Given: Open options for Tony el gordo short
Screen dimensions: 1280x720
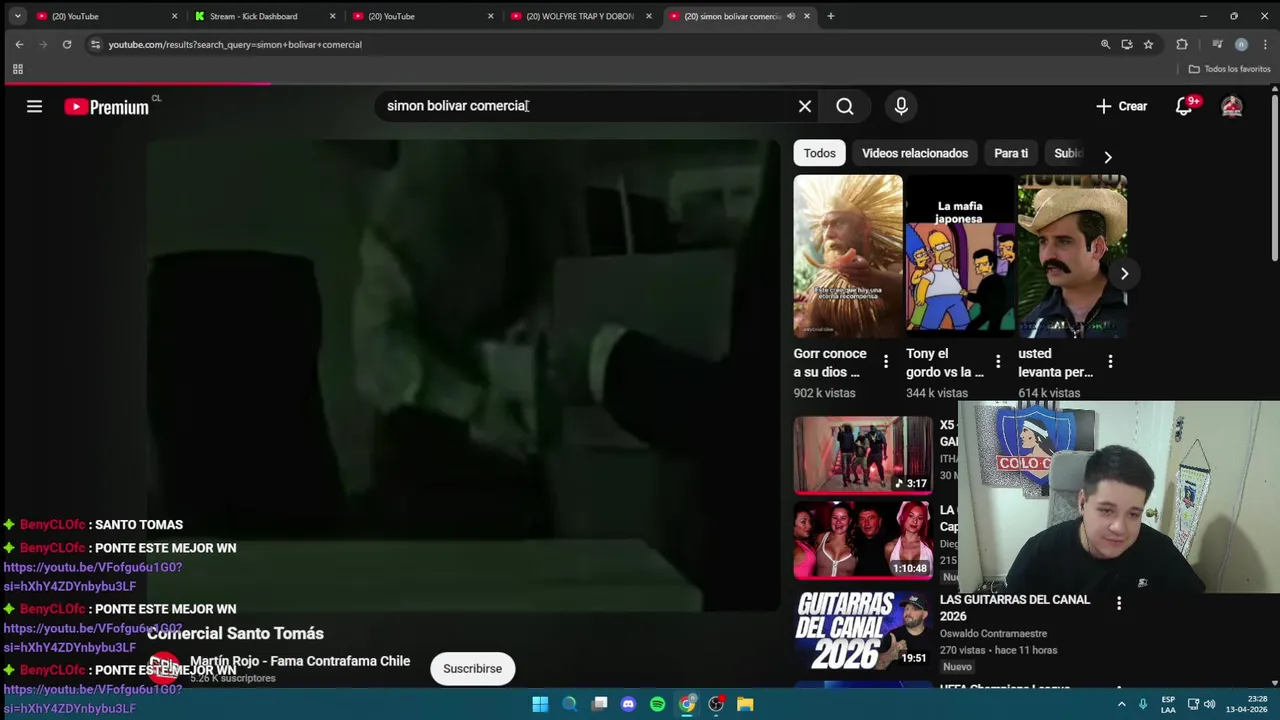Looking at the screenshot, I should point(997,362).
